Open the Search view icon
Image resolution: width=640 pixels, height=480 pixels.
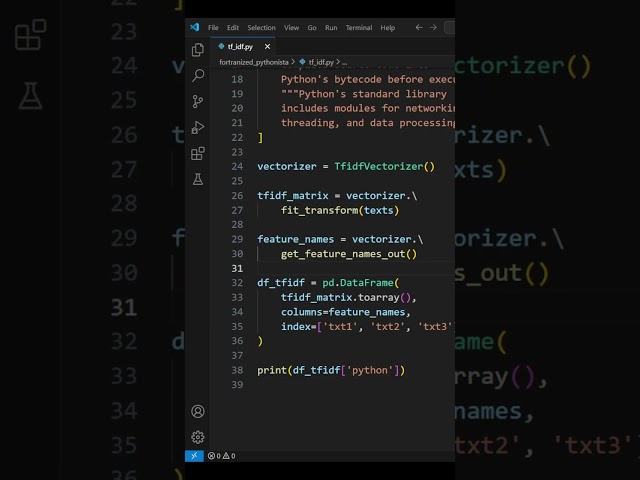[198, 75]
